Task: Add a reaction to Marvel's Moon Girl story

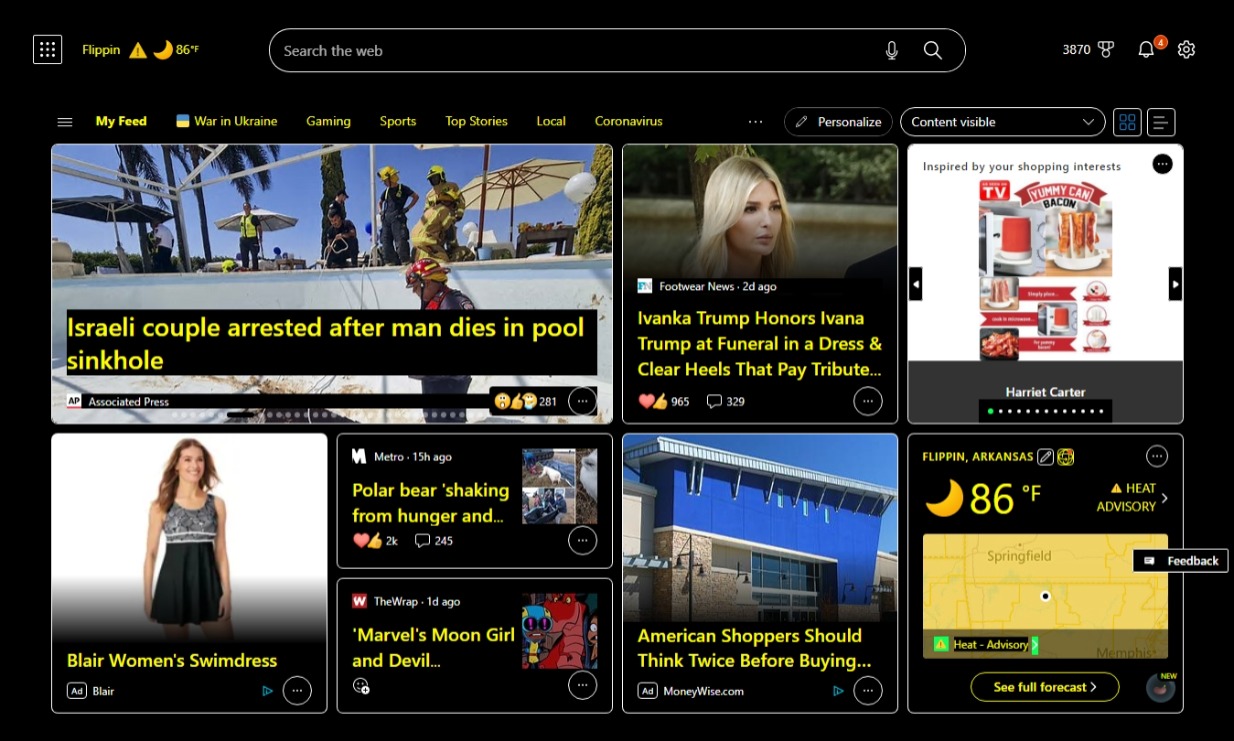Action: (x=361, y=686)
